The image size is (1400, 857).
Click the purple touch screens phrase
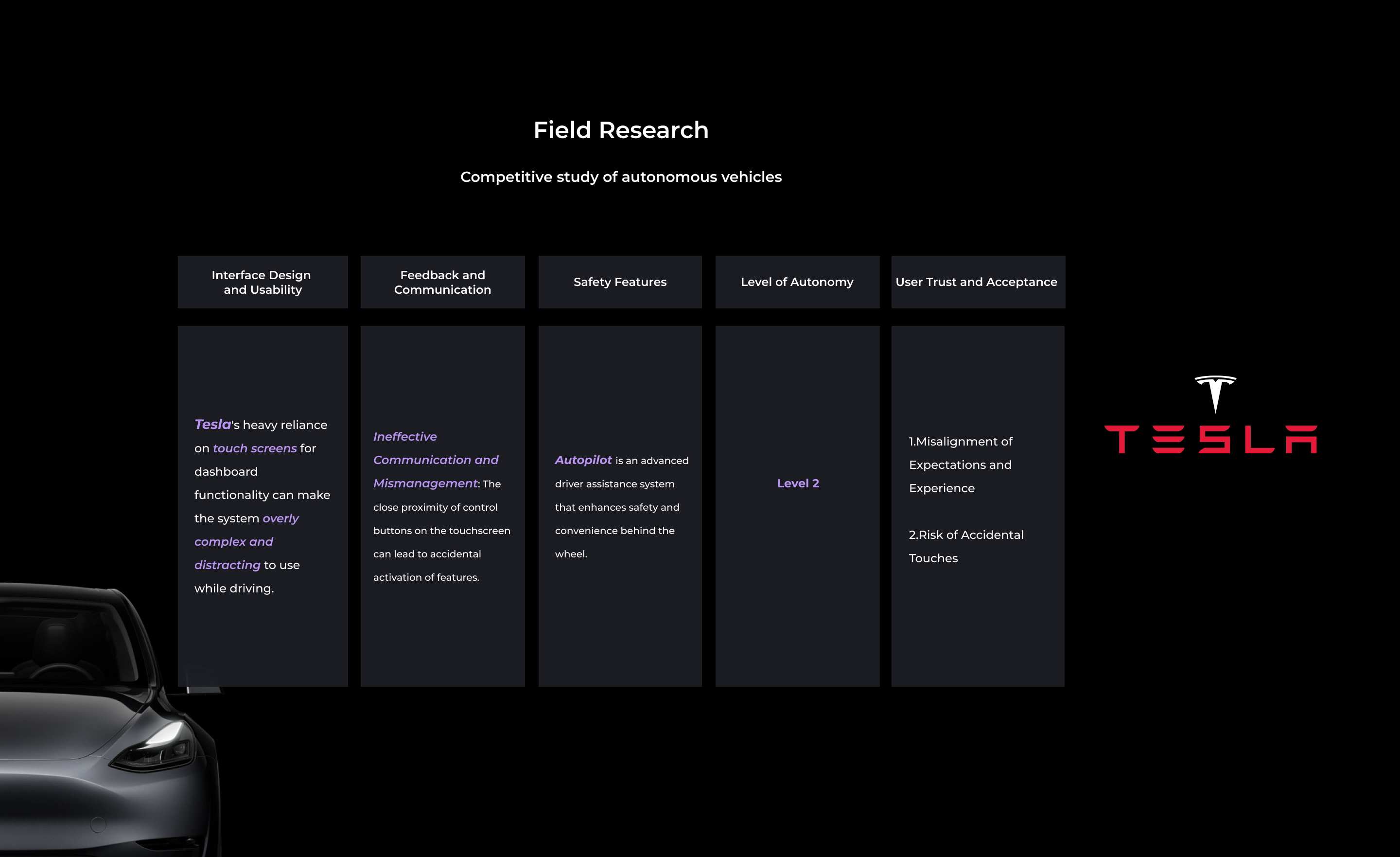click(255, 448)
